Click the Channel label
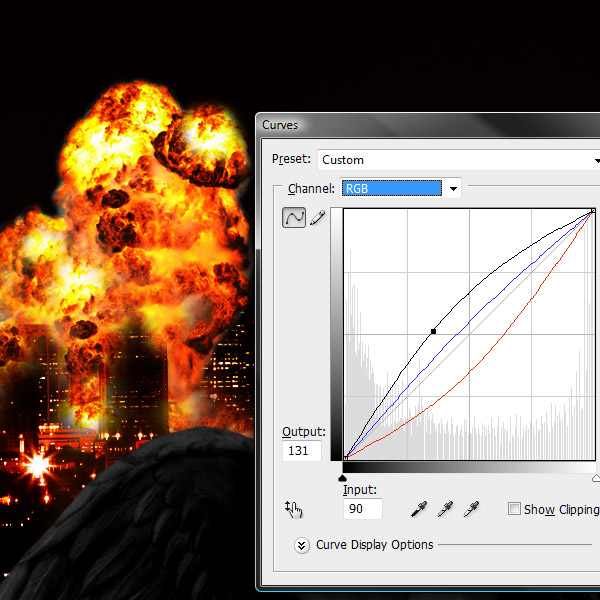 pyautogui.click(x=311, y=189)
